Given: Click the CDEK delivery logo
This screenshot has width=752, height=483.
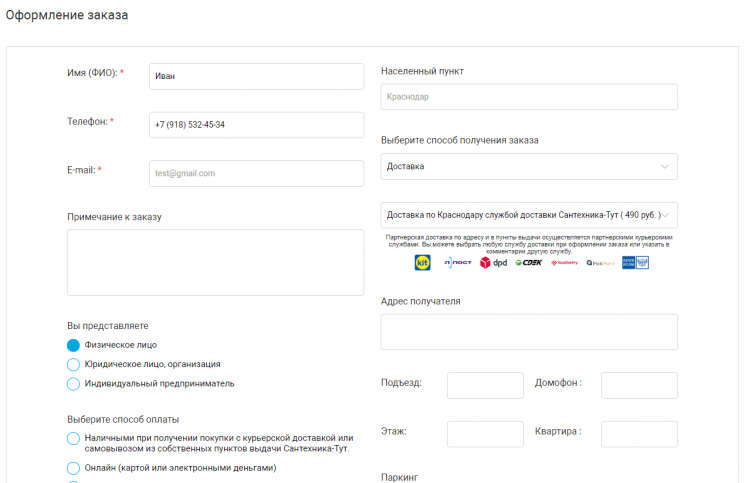Looking at the screenshot, I should click(x=529, y=263).
